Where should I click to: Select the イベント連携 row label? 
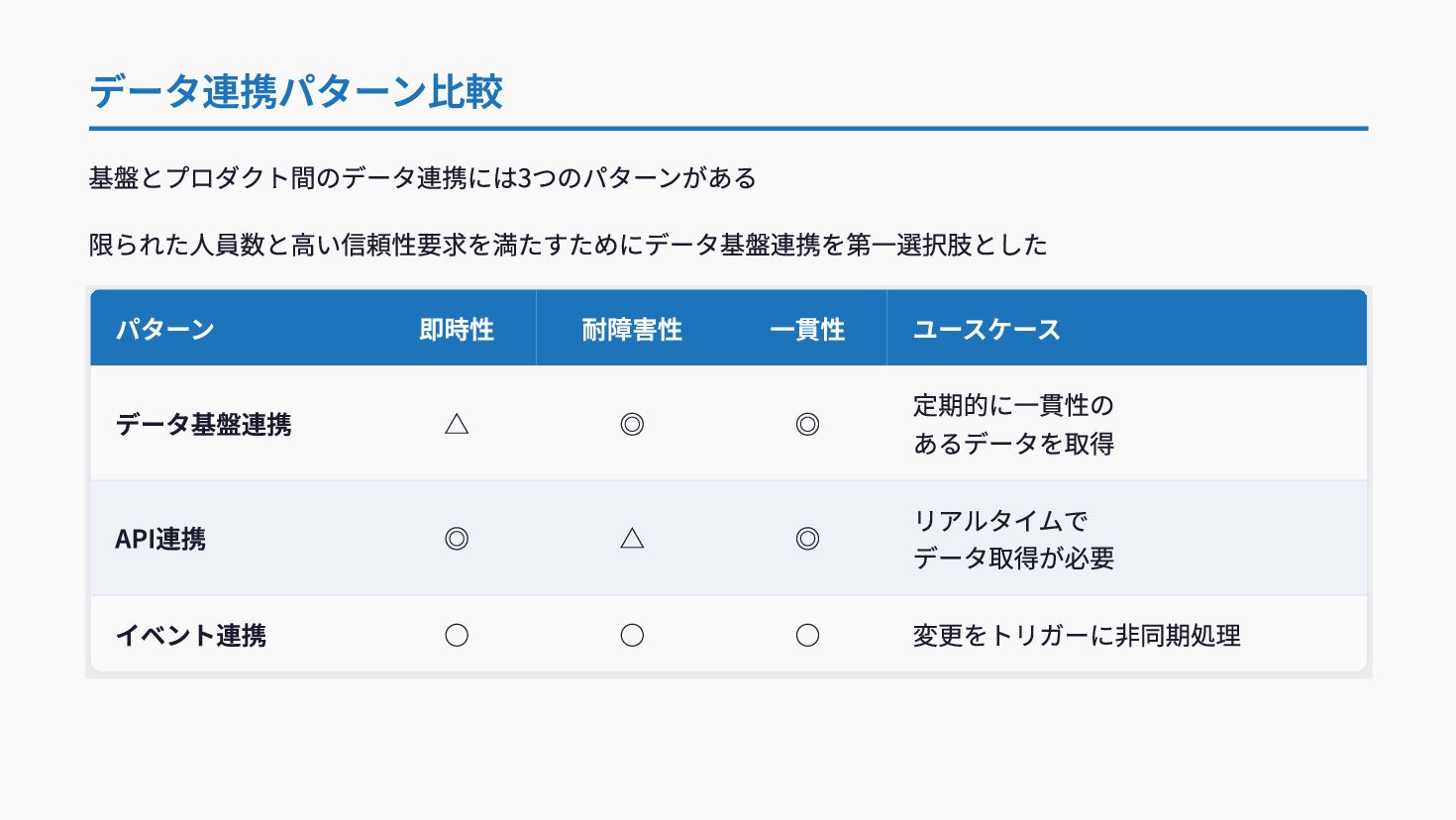[x=191, y=635]
